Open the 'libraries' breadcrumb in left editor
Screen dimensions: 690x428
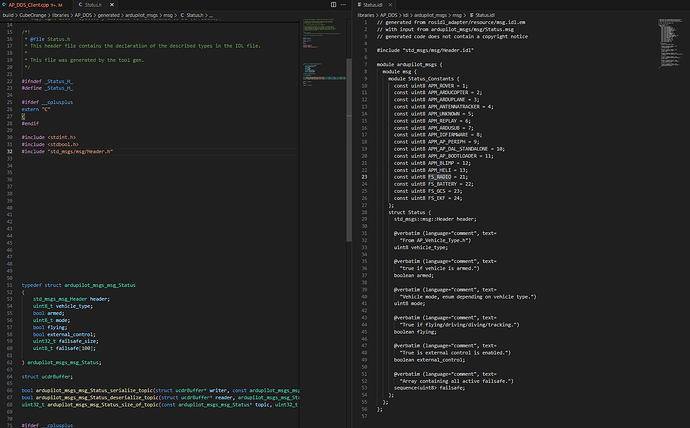[x=60, y=15]
